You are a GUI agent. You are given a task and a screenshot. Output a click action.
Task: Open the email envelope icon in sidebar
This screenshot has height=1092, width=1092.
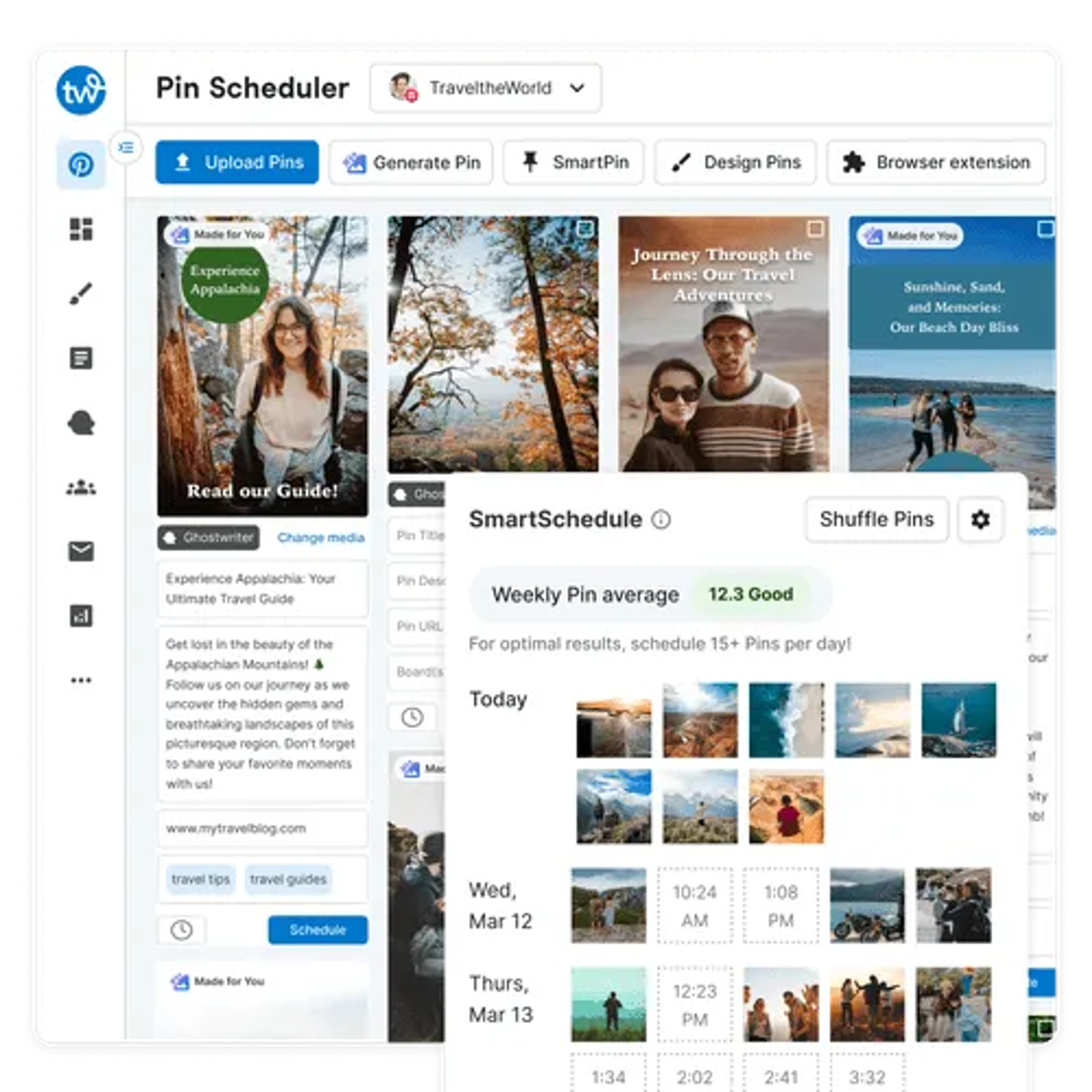[81, 552]
